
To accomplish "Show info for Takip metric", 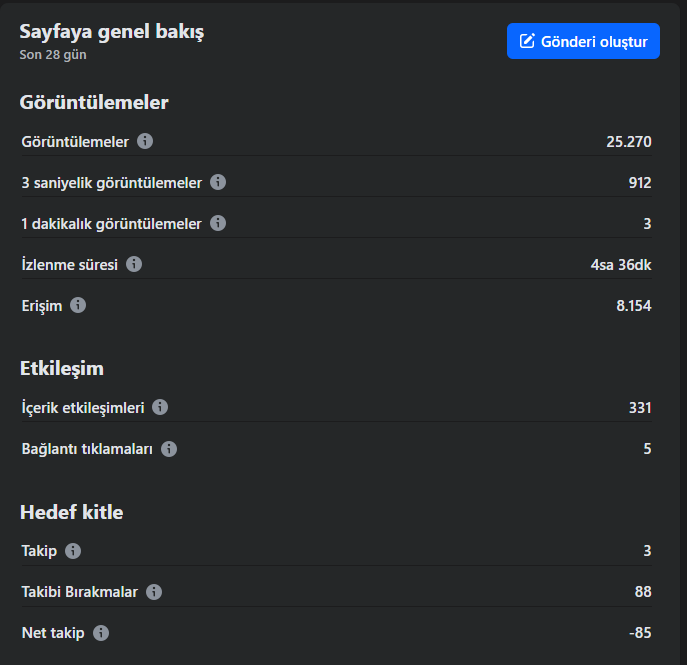I will click(73, 551).
